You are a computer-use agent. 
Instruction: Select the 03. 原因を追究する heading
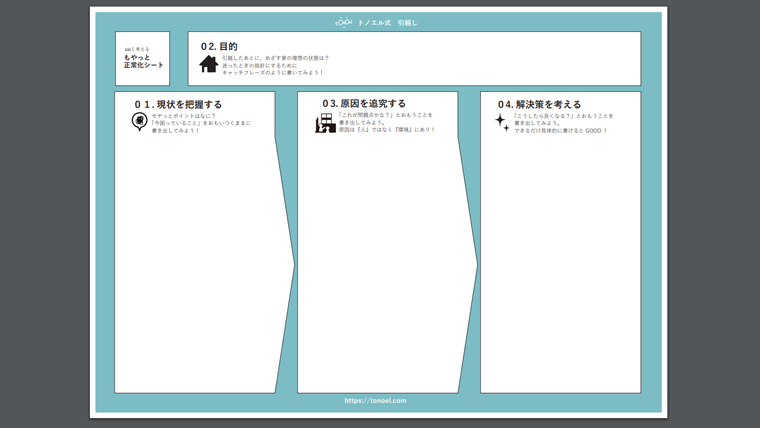364,103
